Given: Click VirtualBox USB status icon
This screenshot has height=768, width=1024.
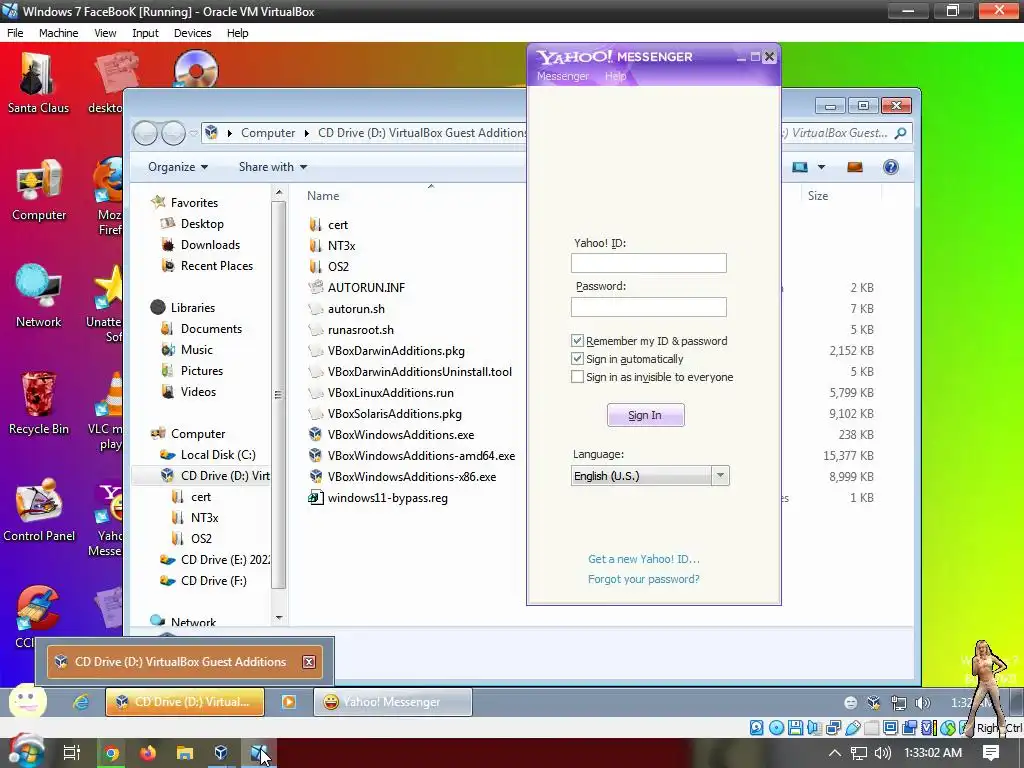Looking at the screenshot, I should point(853,728).
